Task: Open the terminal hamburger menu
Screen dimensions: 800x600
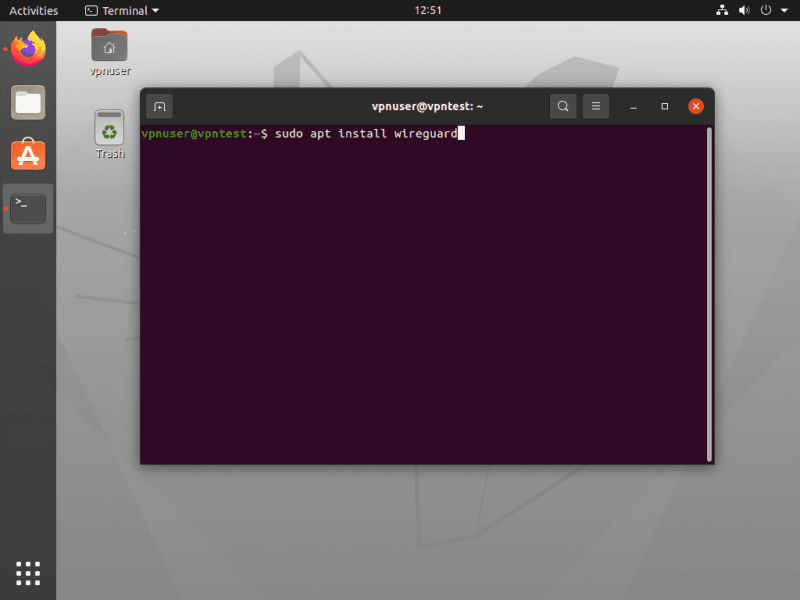Action: pyautogui.click(x=595, y=106)
